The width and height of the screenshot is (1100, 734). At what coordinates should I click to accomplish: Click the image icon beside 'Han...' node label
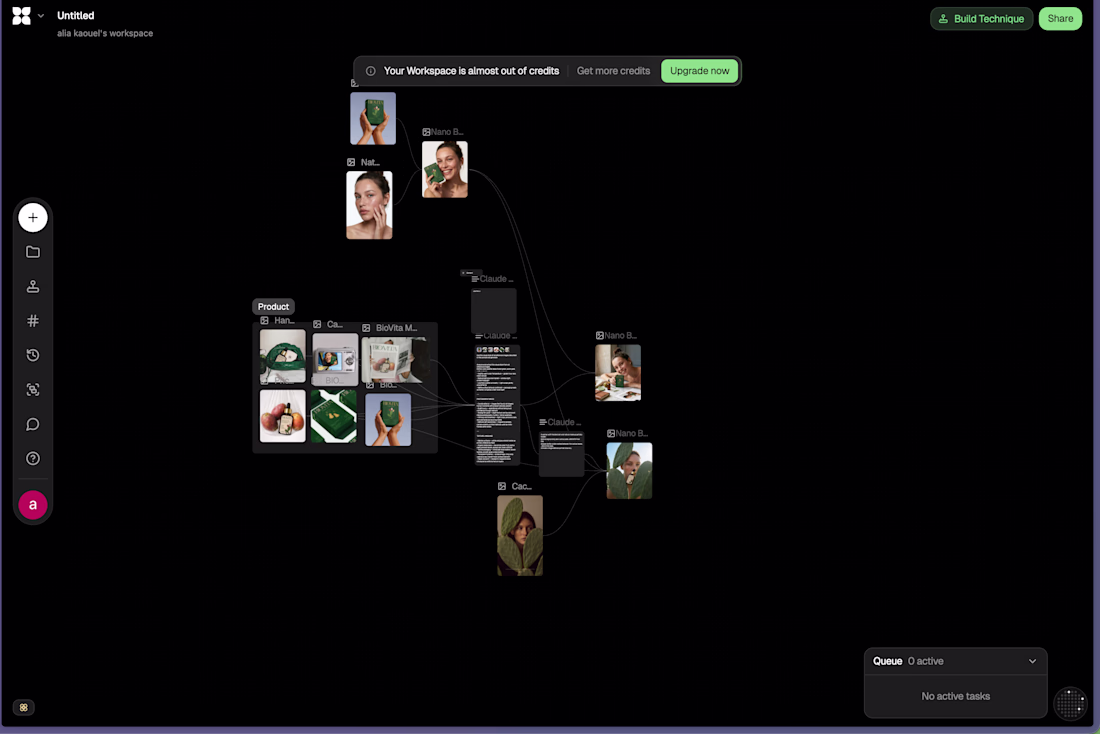[x=264, y=321]
